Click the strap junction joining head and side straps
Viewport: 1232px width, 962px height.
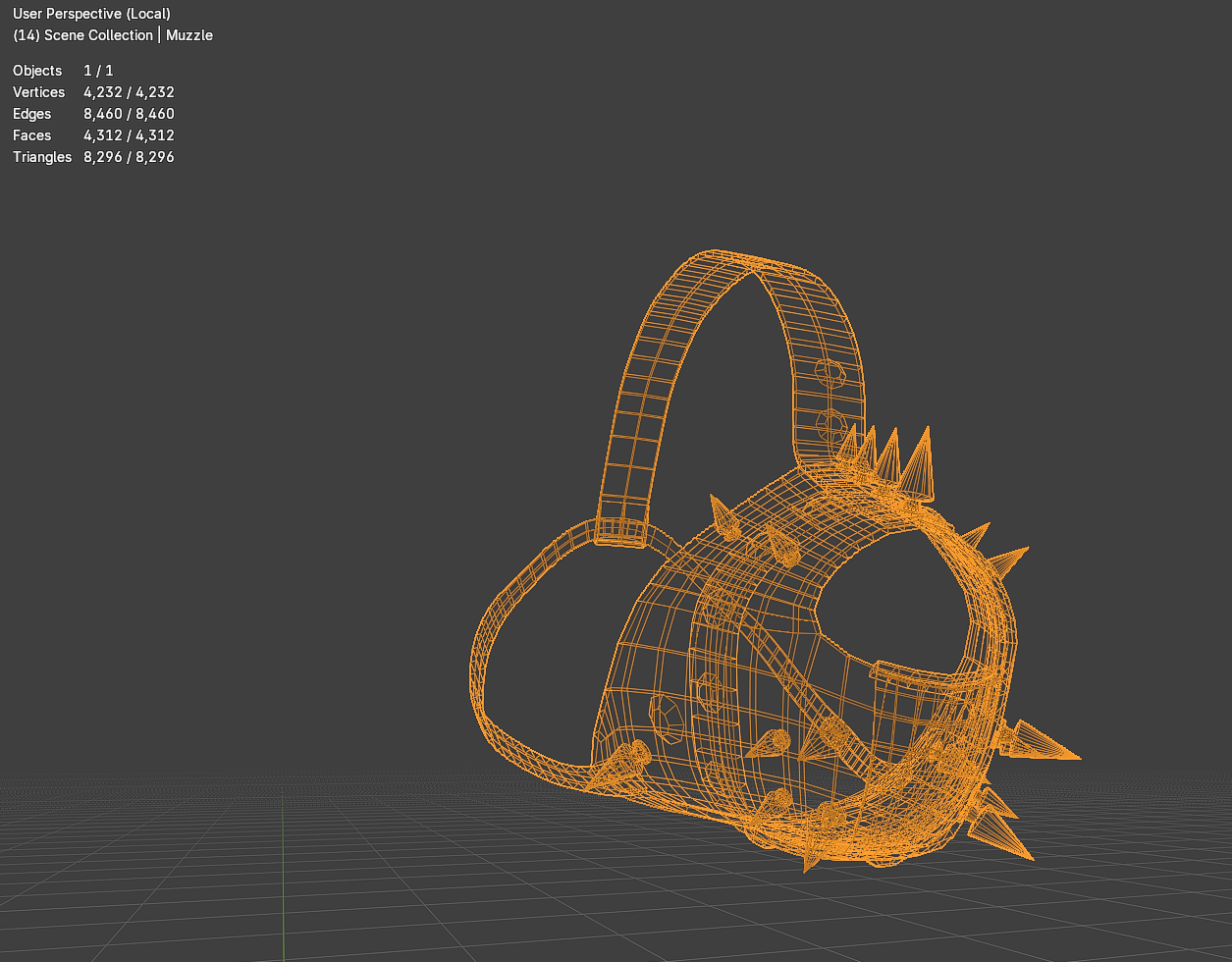(x=620, y=531)
